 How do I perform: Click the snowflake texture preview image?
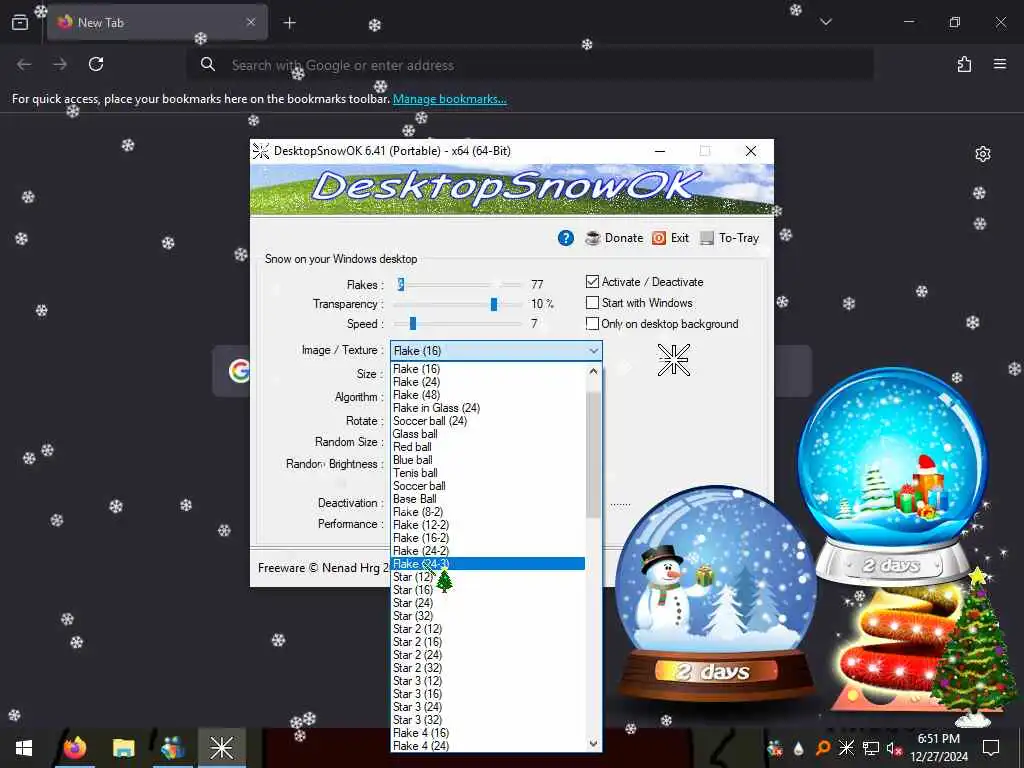[x=674, y=360]
